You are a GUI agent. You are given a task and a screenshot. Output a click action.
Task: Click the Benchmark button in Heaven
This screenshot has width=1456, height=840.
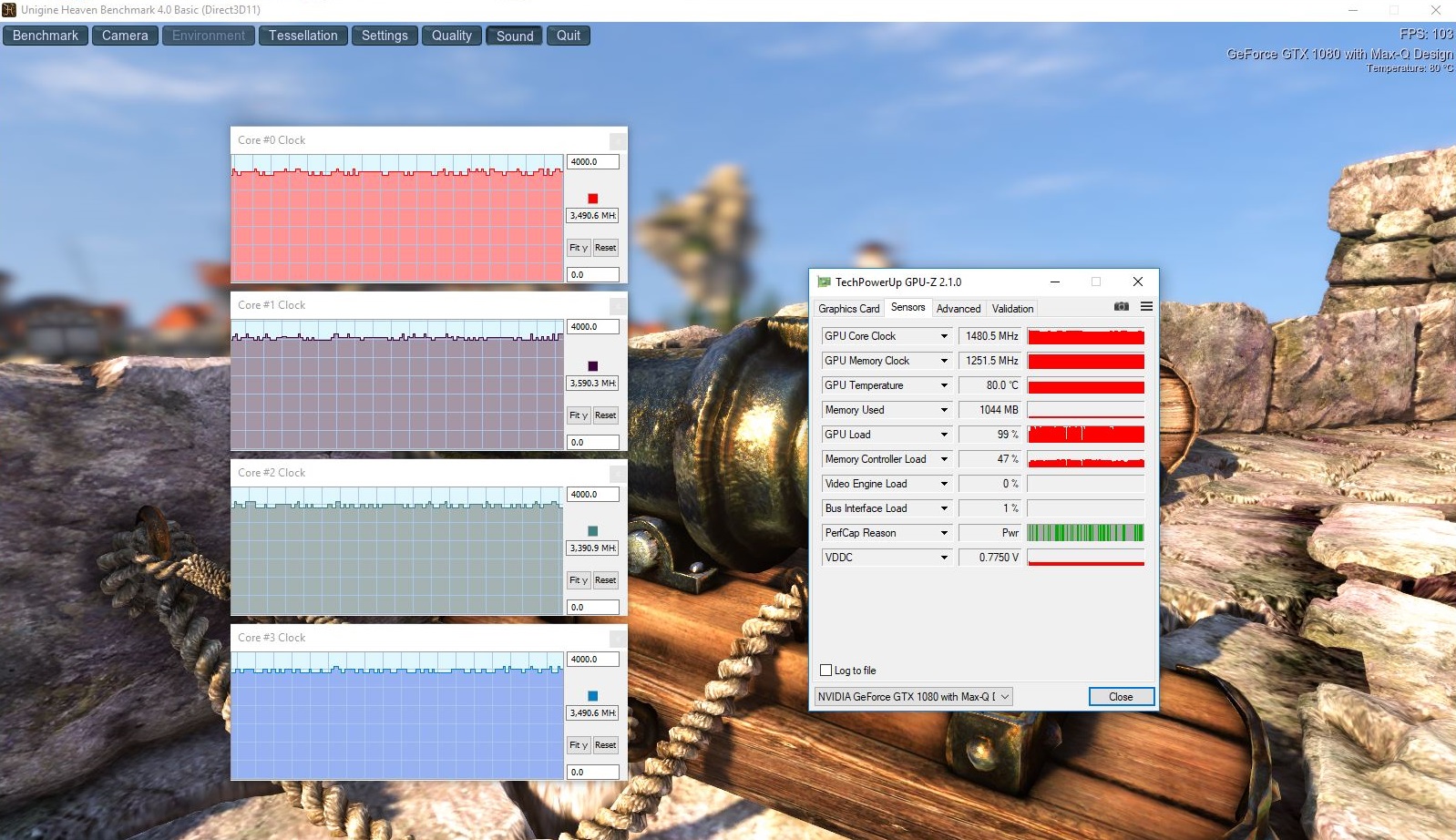(x=46, y=36)
